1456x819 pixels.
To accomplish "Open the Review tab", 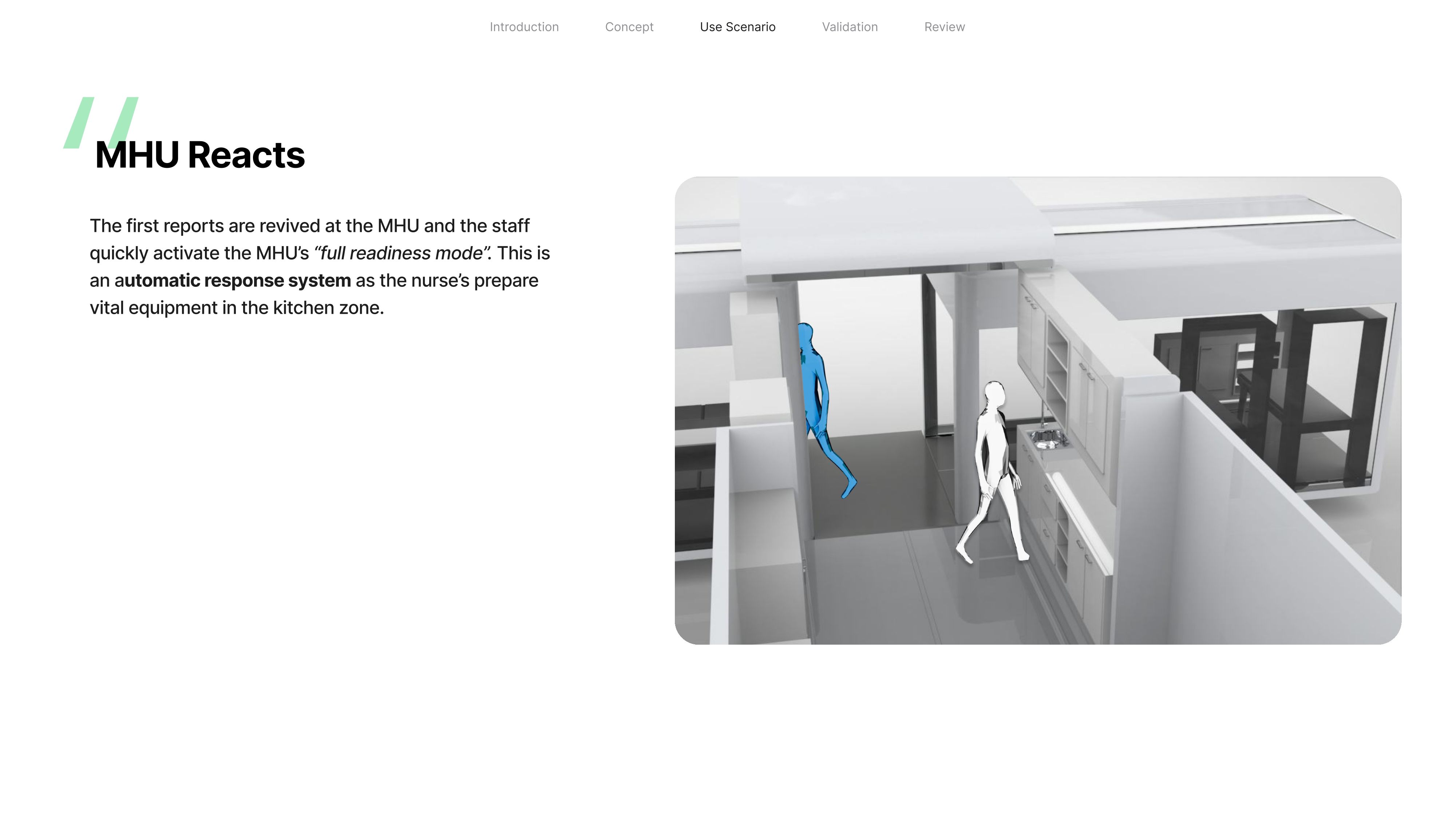I will 945,27.
